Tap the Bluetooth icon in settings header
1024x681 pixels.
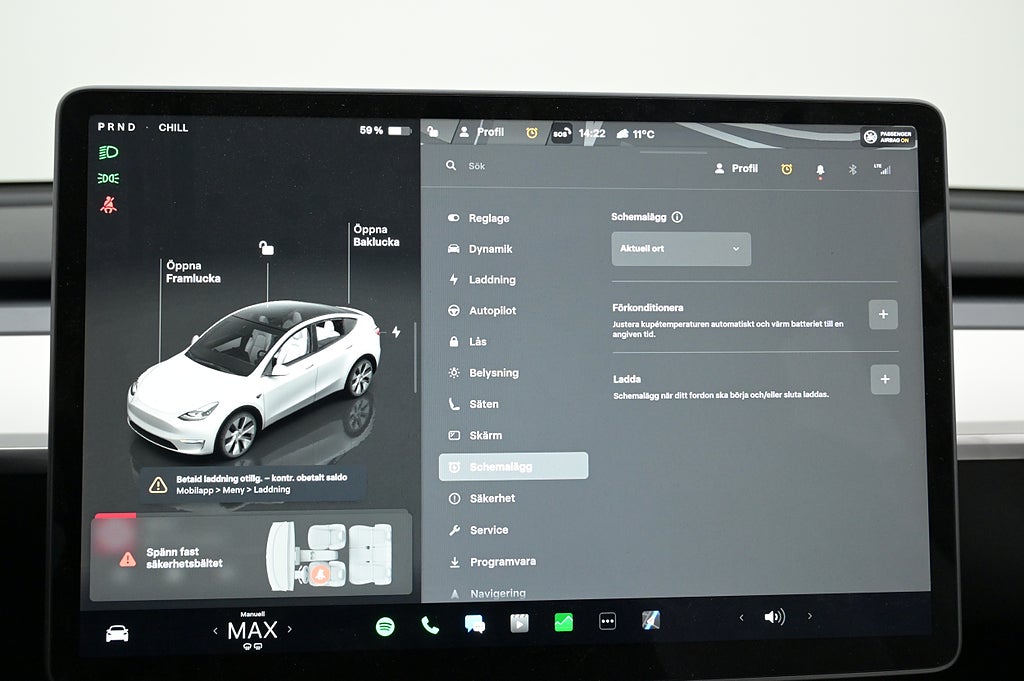853,169
